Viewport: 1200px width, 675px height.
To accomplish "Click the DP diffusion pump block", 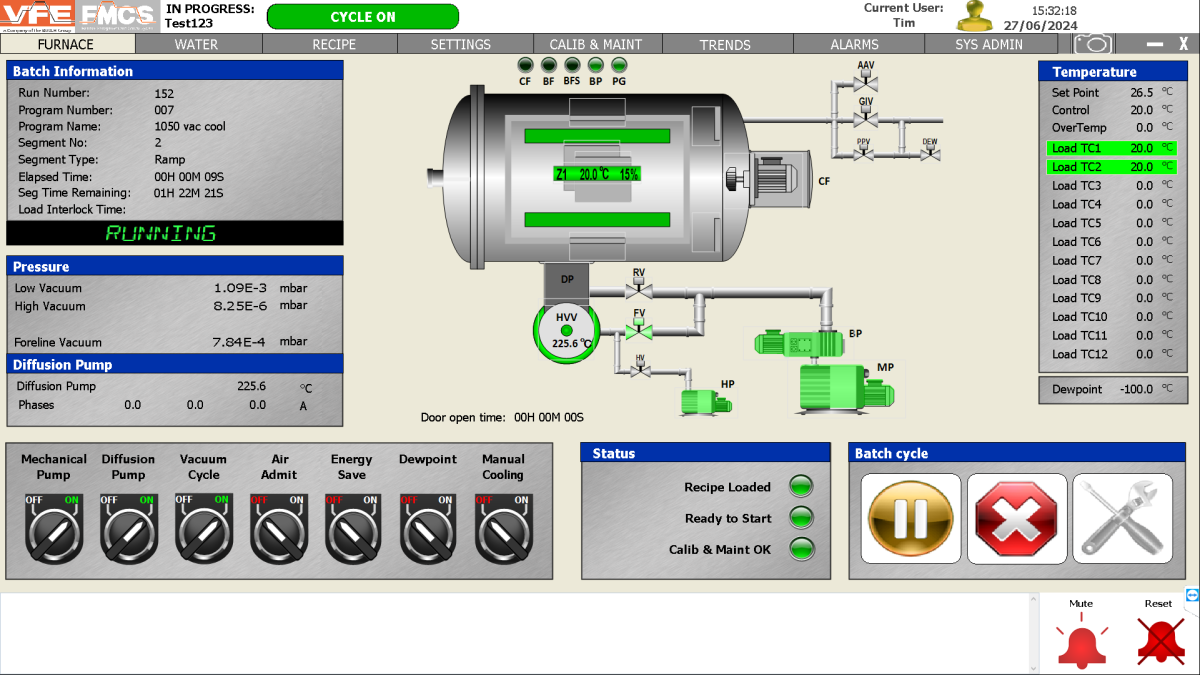I will point(568,282).
